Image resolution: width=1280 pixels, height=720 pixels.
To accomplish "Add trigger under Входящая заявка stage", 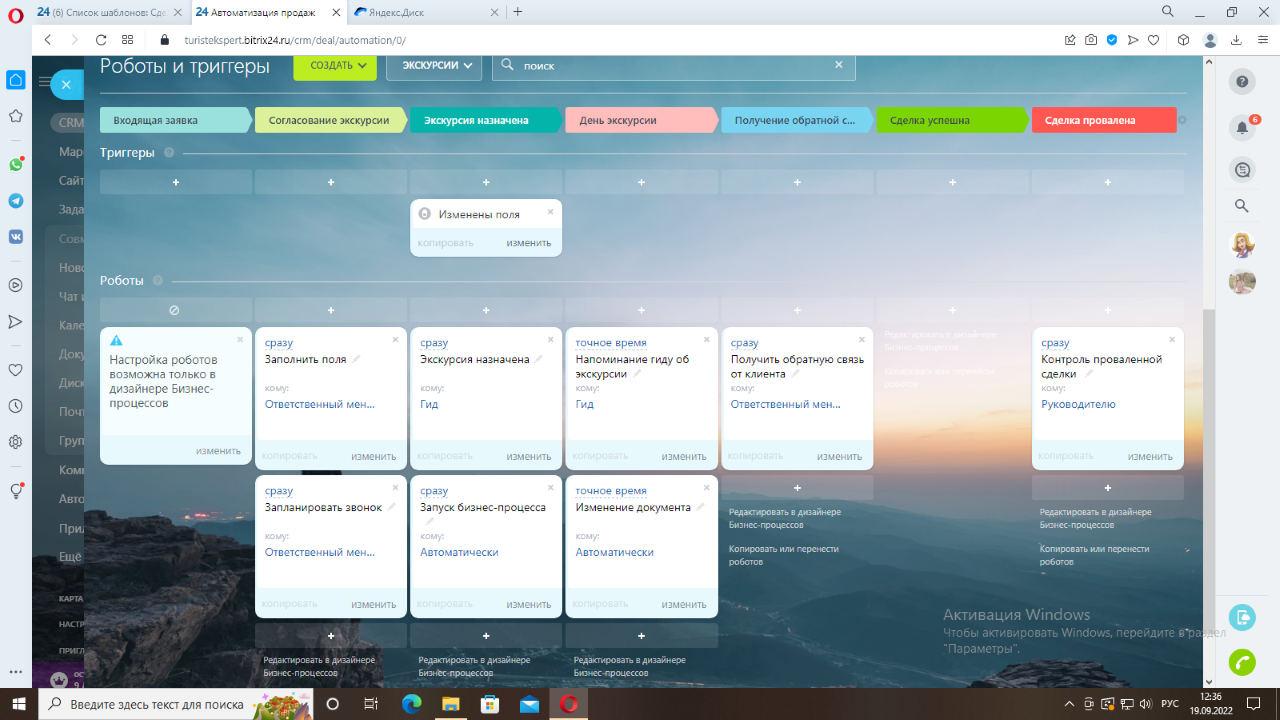I will pos(176,182).
